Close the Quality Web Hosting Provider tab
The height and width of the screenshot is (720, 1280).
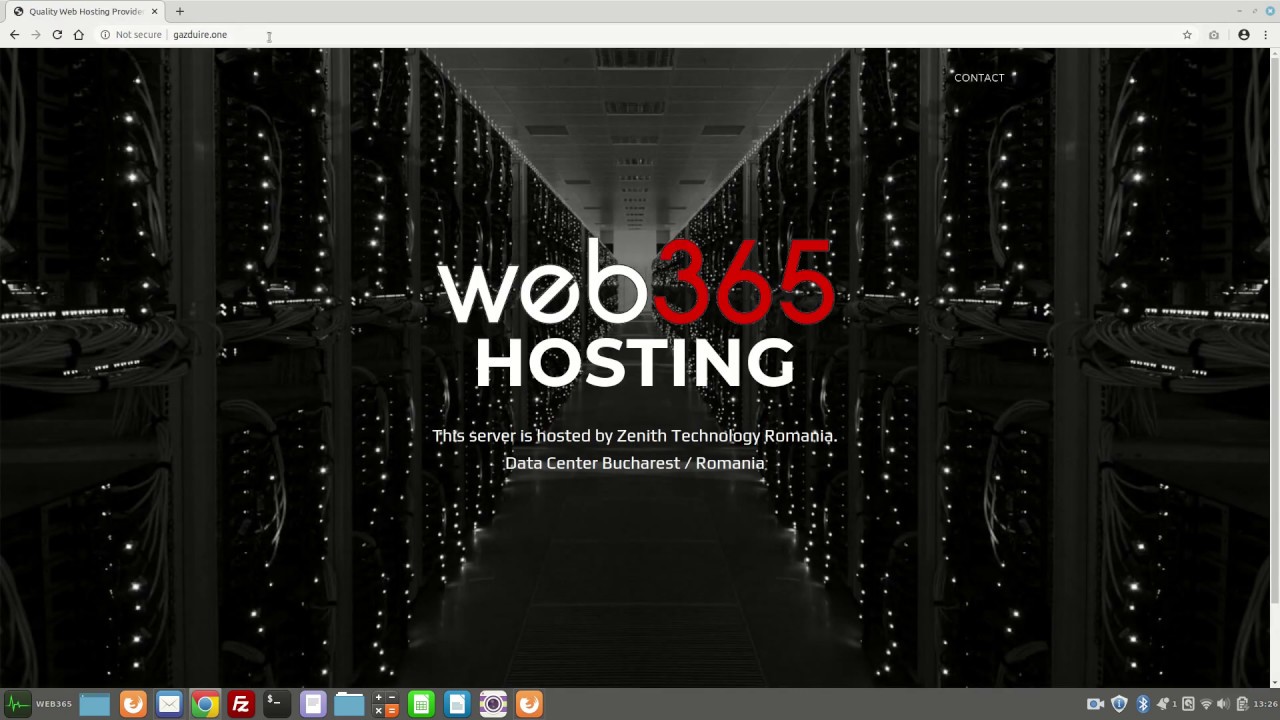click(155, 11)
